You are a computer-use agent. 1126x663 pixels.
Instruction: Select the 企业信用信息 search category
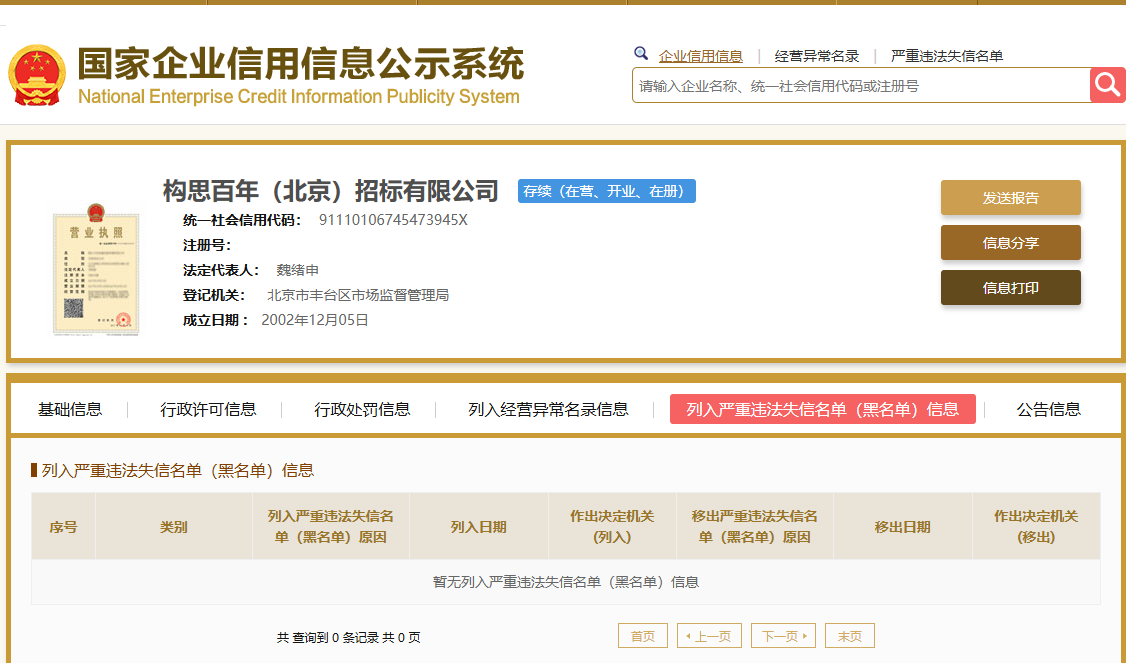pyautogui.click(x=700, y=56)
